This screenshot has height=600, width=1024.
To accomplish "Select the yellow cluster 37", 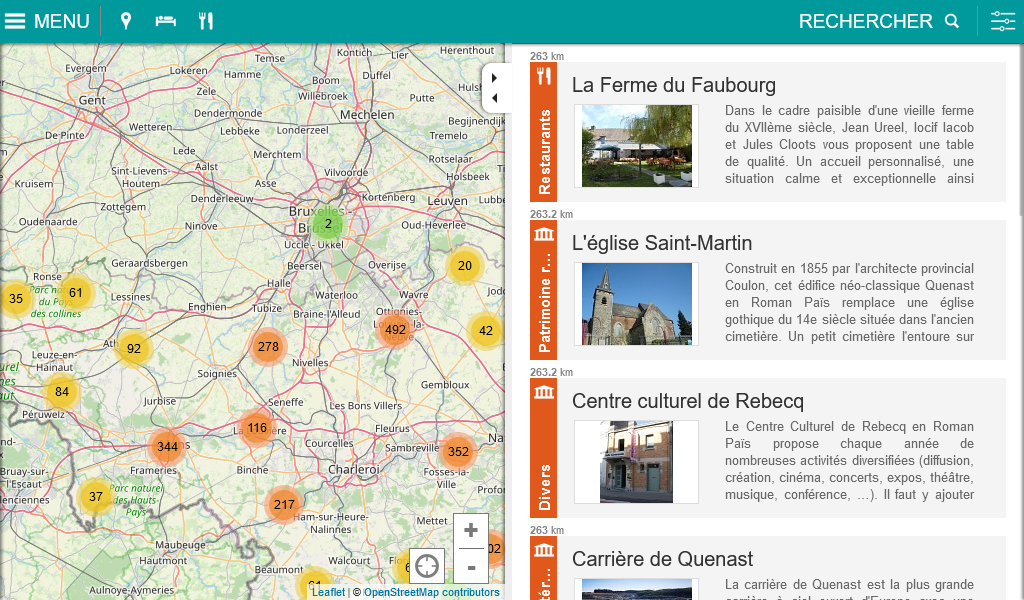I will pyautogui.click(x=96, y=496).
